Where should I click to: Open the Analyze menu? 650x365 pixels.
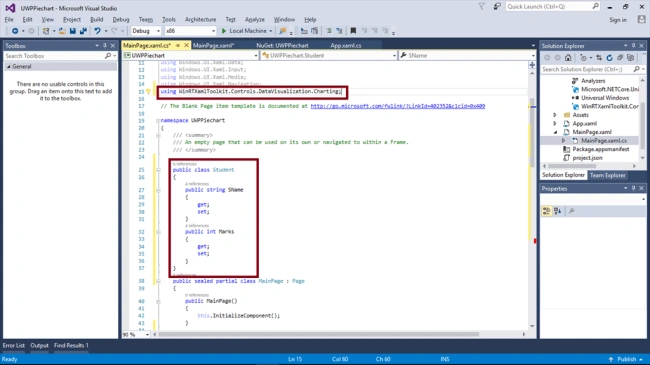(x=255, y=19)
